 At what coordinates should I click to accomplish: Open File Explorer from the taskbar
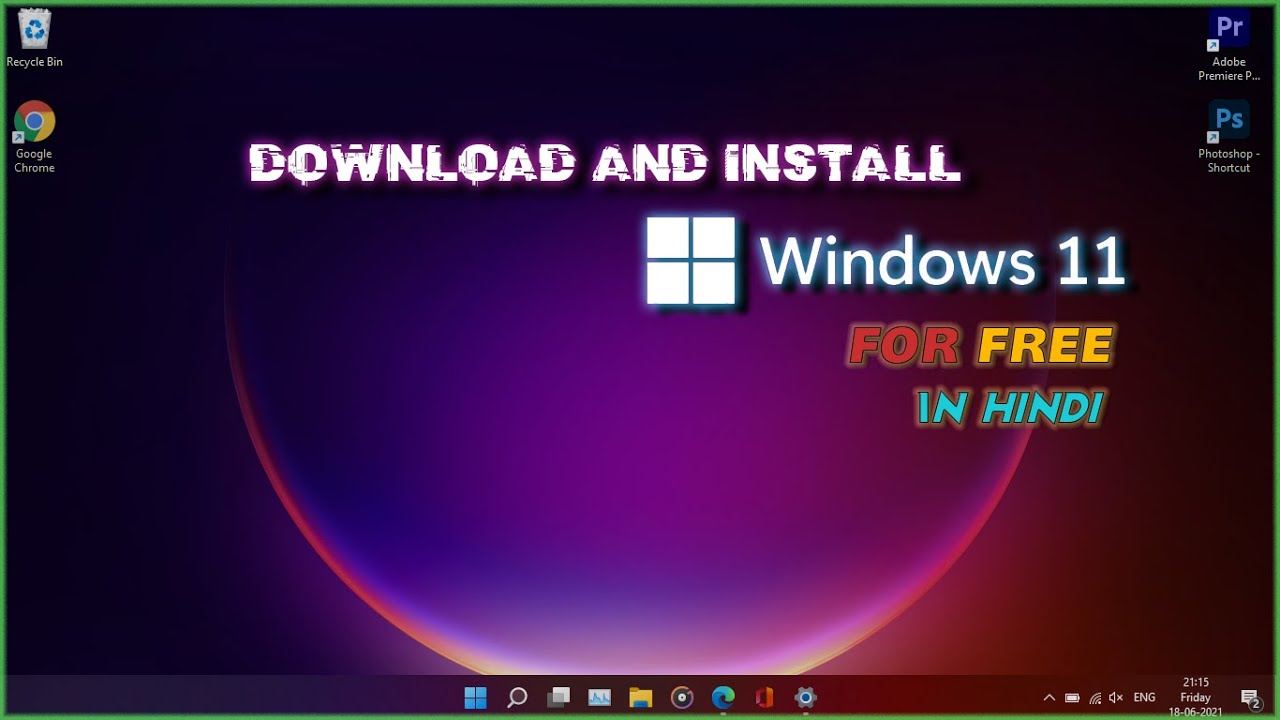pyautogui.click(x=641, y=697)
